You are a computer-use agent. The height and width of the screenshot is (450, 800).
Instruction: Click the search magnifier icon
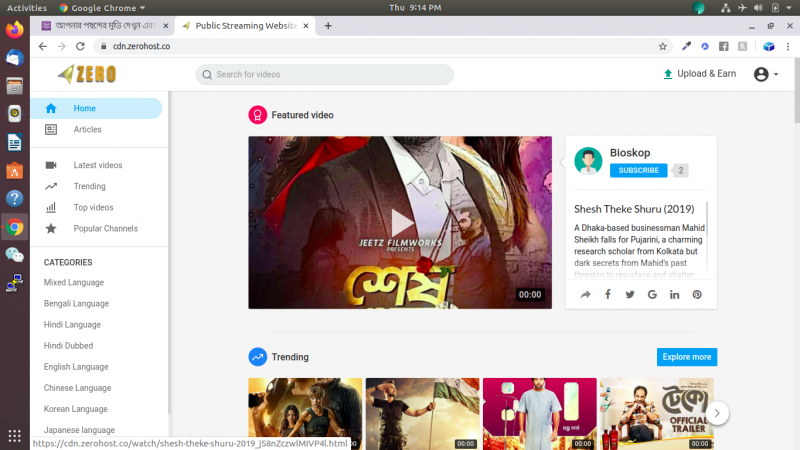tap(207, 74)
